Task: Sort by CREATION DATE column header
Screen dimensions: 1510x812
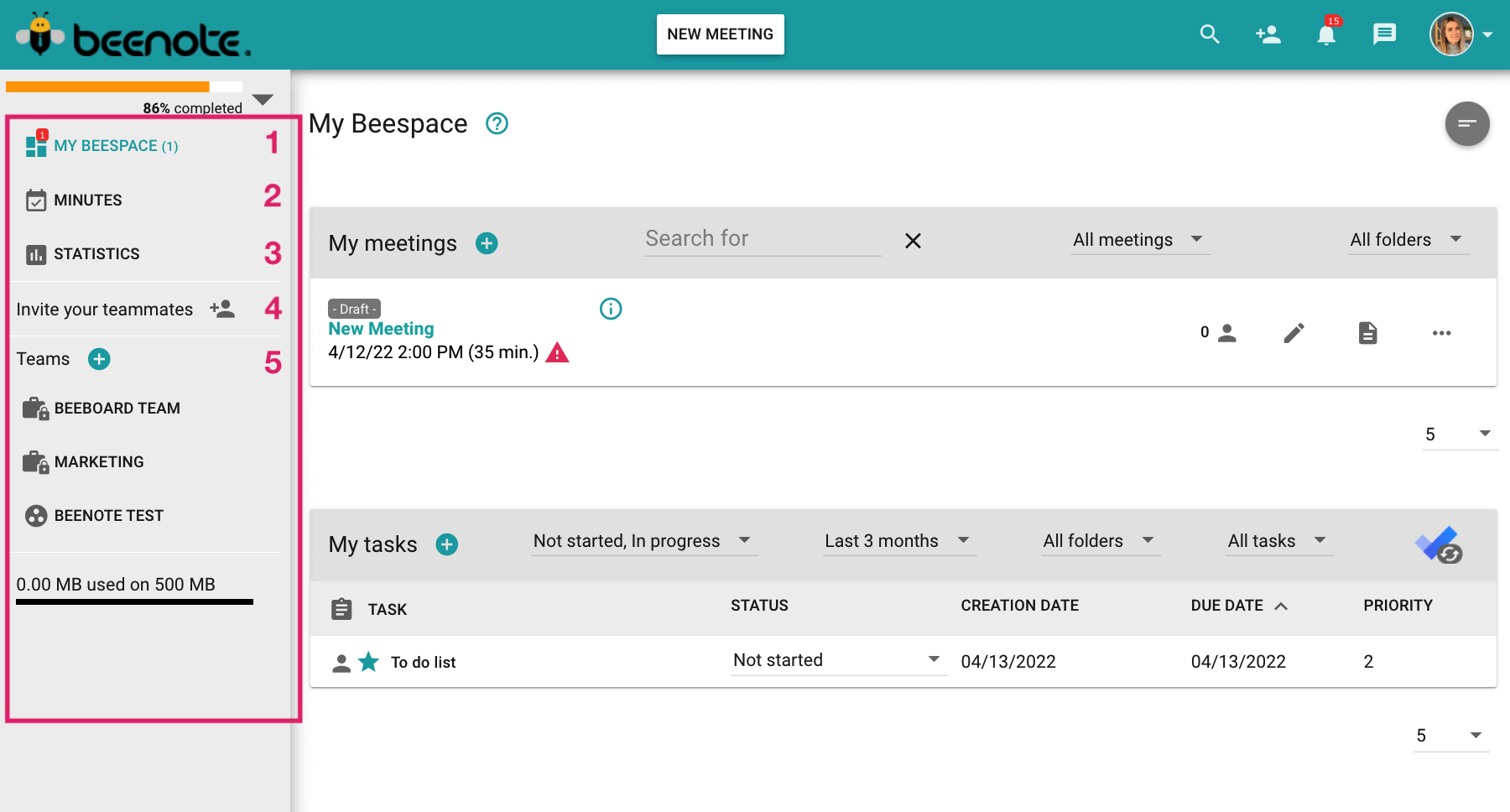Action: (x=1019, y=606)
